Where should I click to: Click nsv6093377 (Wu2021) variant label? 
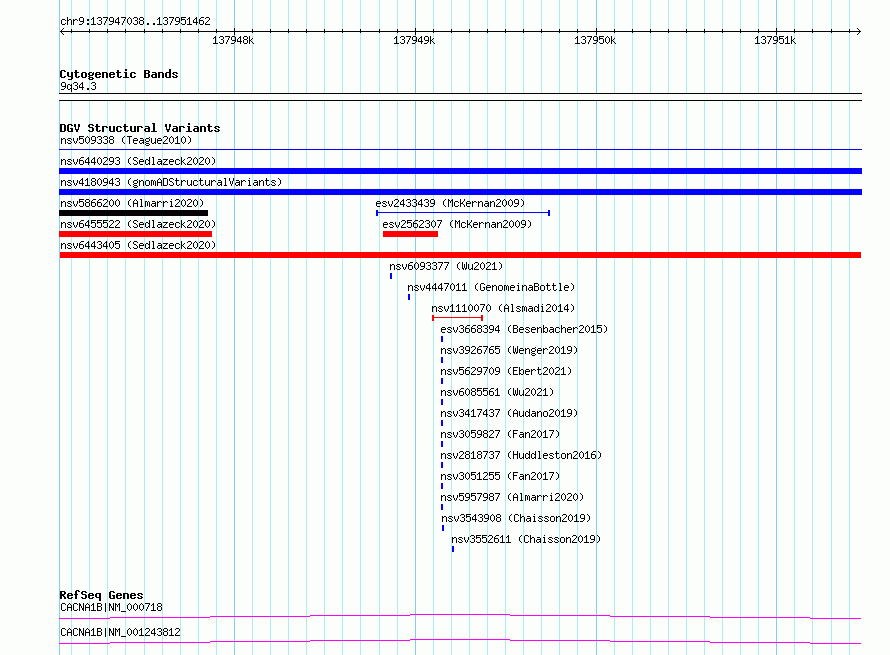point(446,266)
